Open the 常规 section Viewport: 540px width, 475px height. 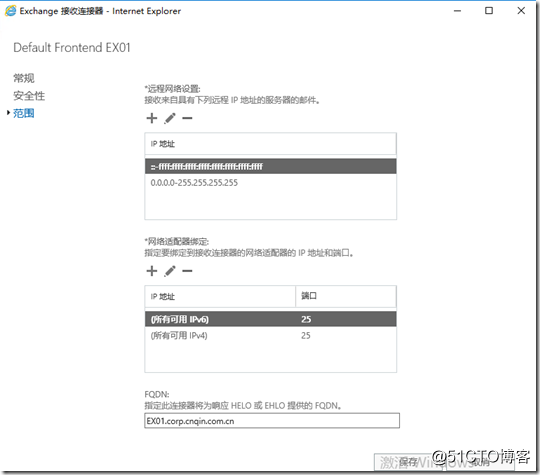click(x=24, y=78)
